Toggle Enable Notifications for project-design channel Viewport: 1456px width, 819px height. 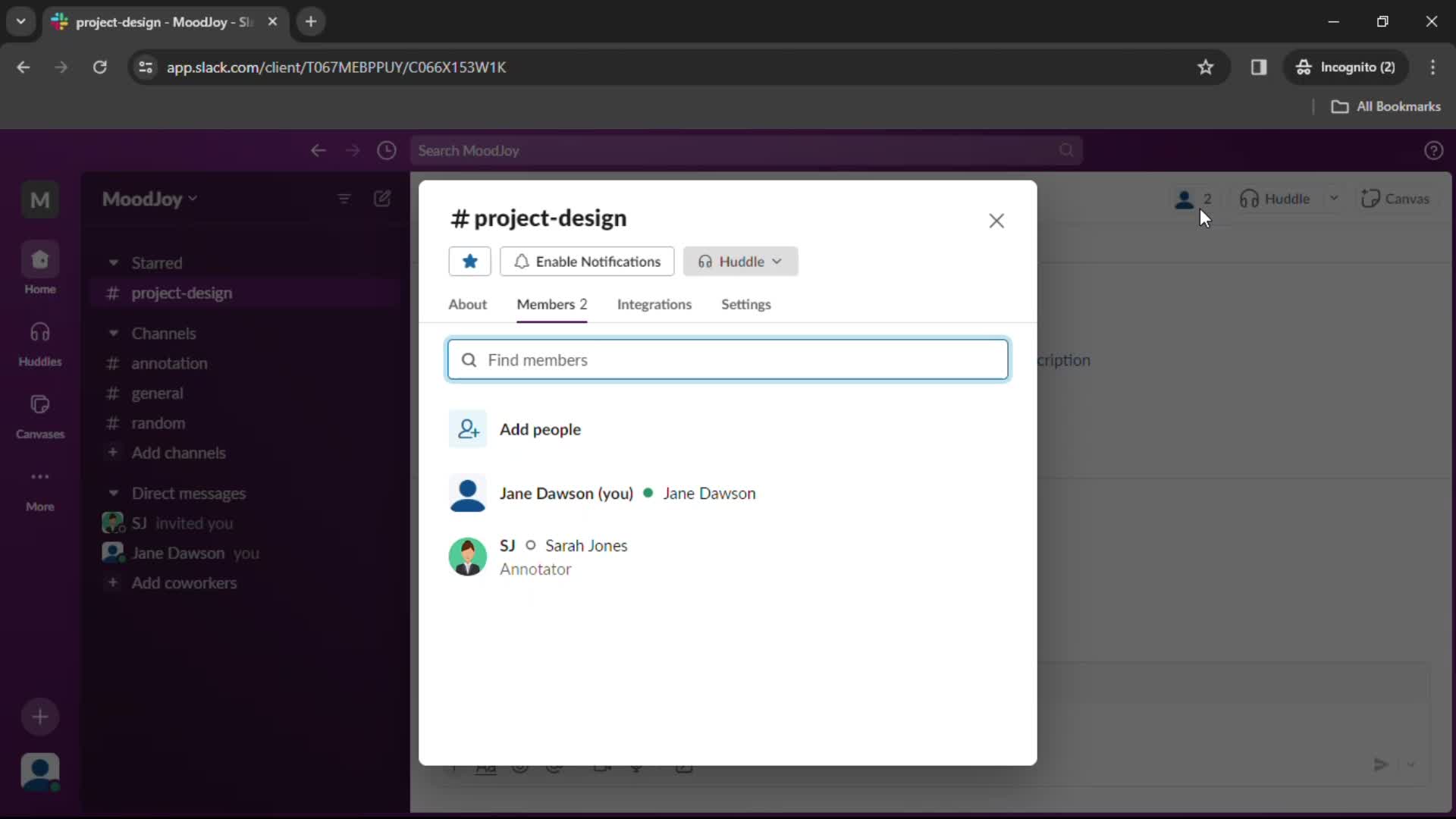(587, 261)
